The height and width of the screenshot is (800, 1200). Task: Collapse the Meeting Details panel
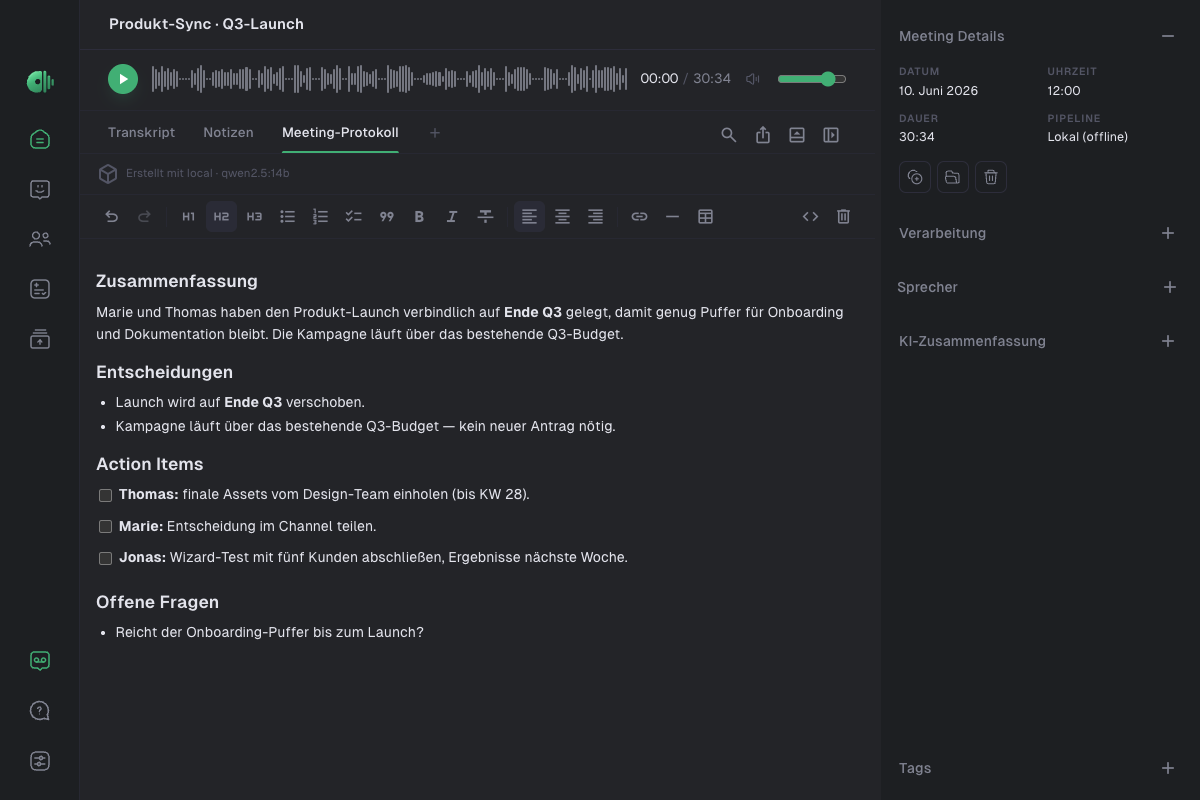(1168, 36)
